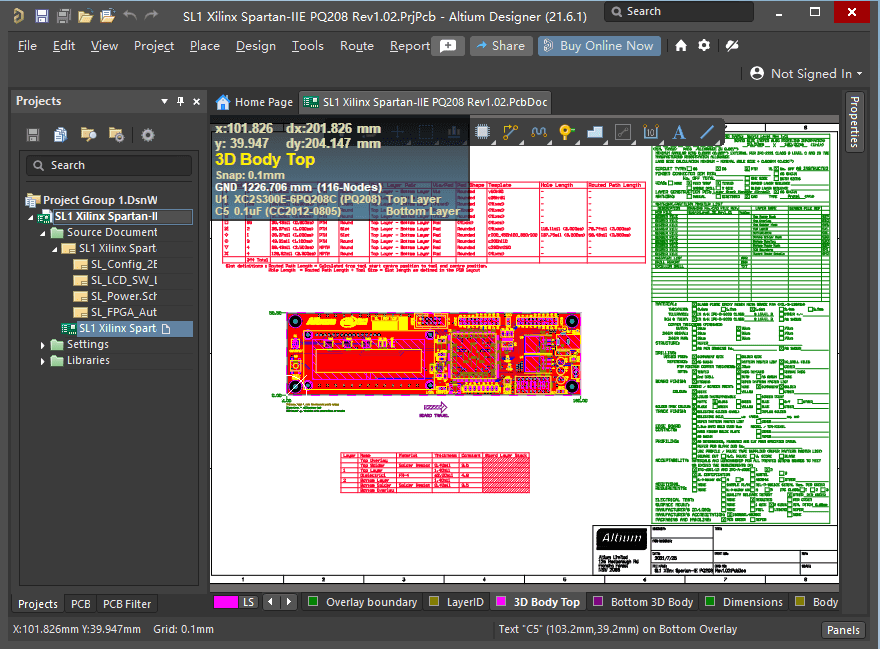Place a component using chip icon
The image size is (880, 649).
(482, 132)
